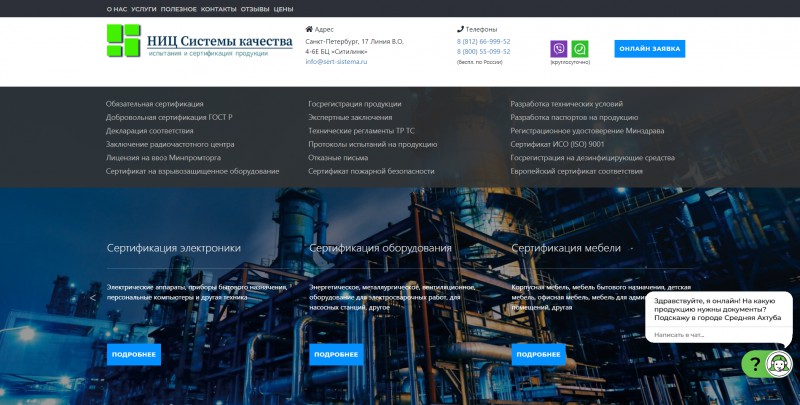This screenshot has height=405, width=800.
Task: Open Добровольная сертификация ГОСТ Р link
Action: (169, 117)
